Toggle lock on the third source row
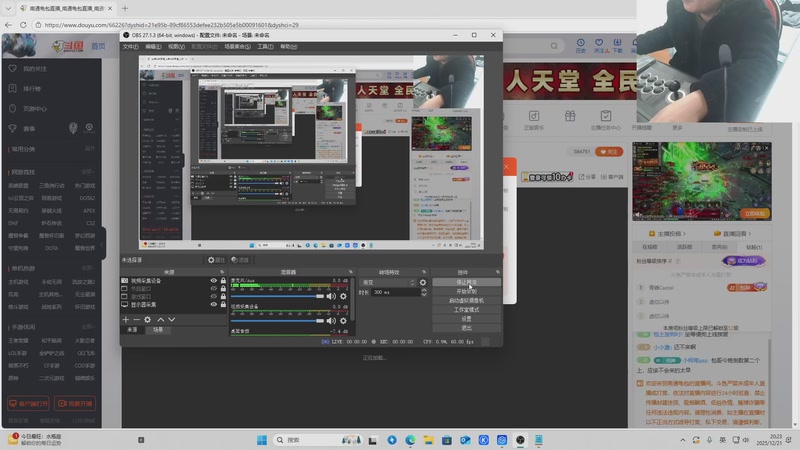This screenshot has height=450, width=800. 223,296
